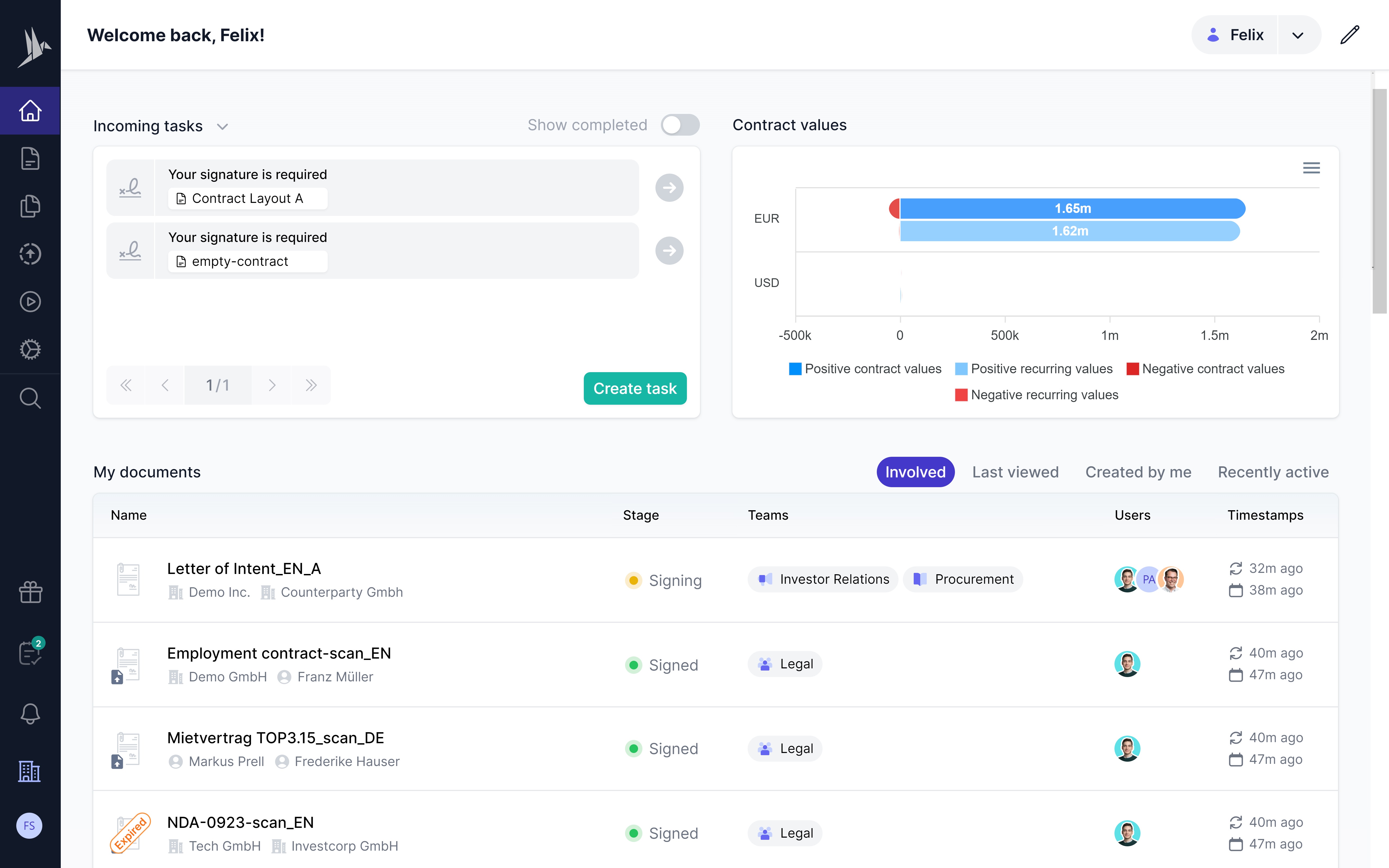Open notifications bell icon
Viewport: 1389px width, 868px height.
click(30, 714)
